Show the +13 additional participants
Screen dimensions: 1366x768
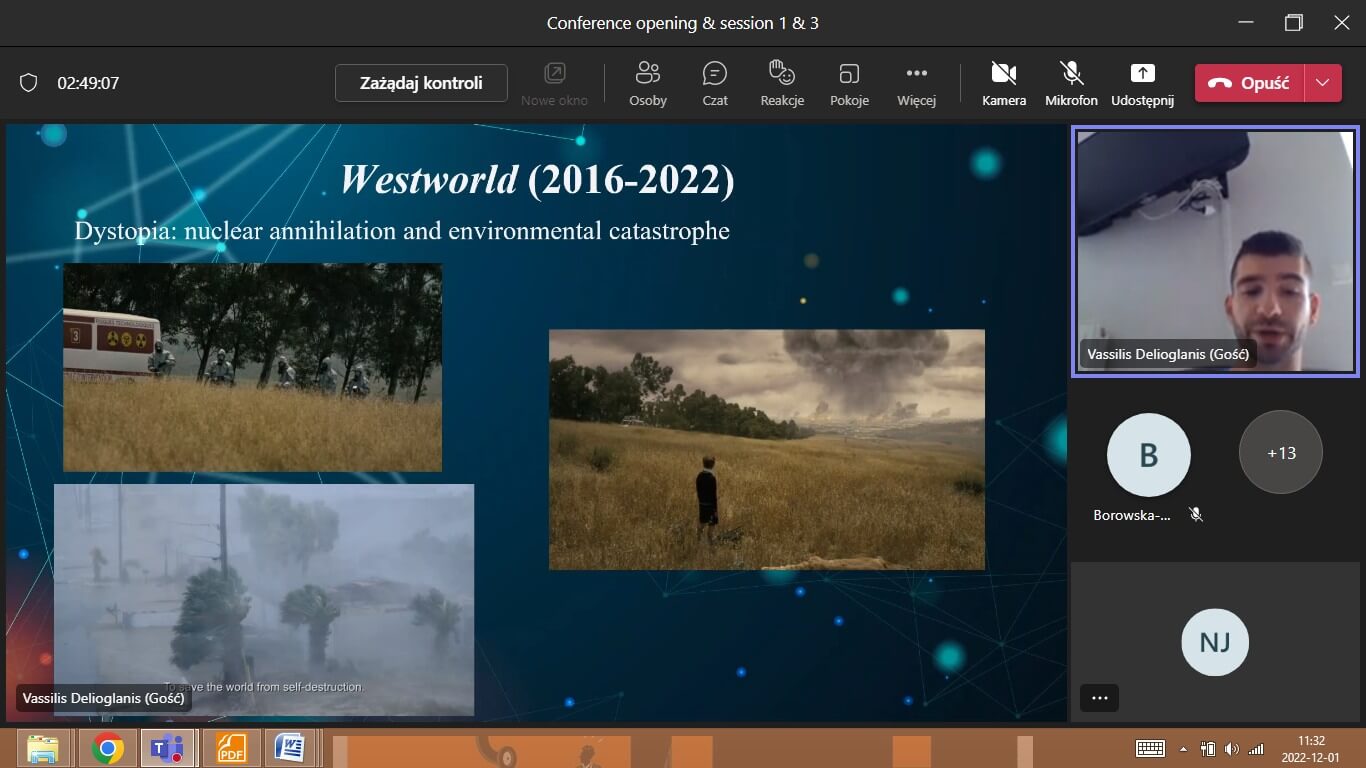pos(1281,453)
